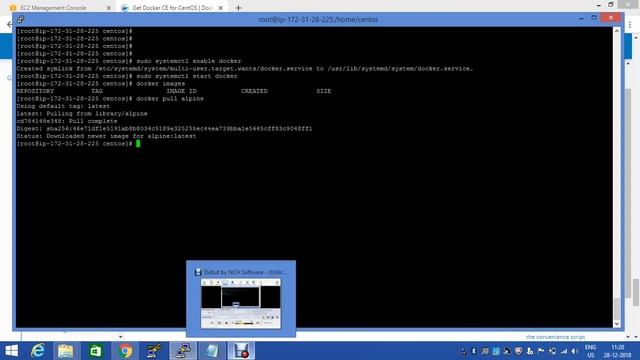Click 'Status: Downloaded newer image' line

pyautogui.click(x=106, y=136)
